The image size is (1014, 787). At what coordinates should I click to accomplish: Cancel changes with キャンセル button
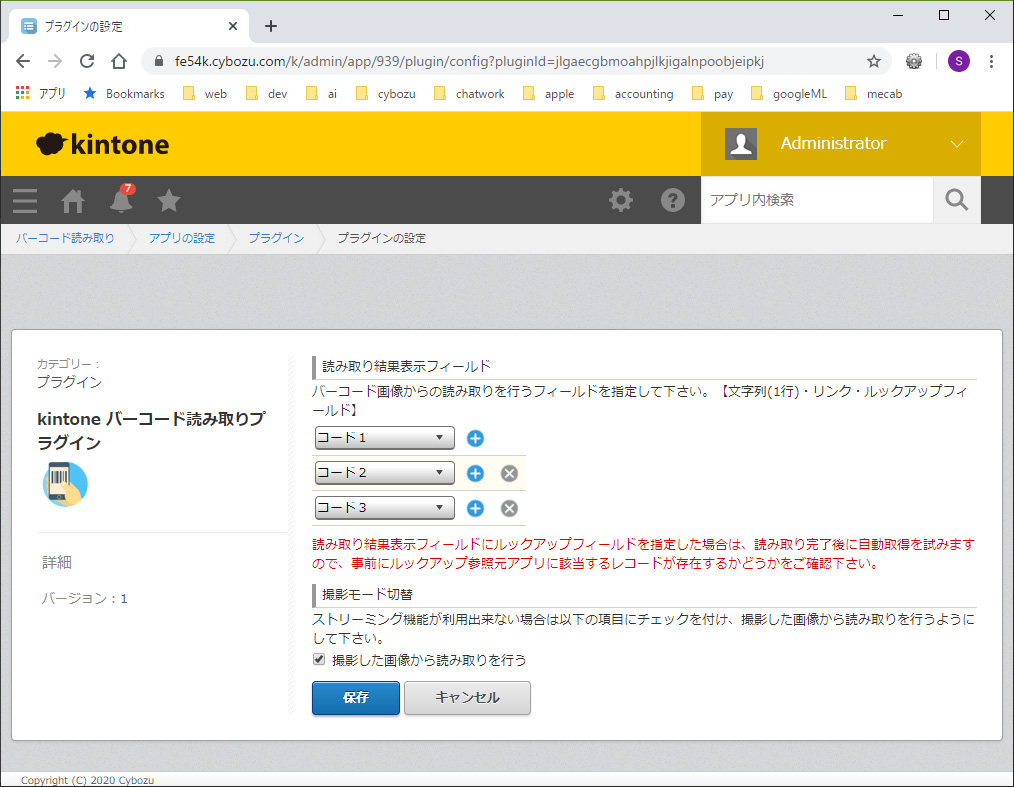[x=467, y=698]
